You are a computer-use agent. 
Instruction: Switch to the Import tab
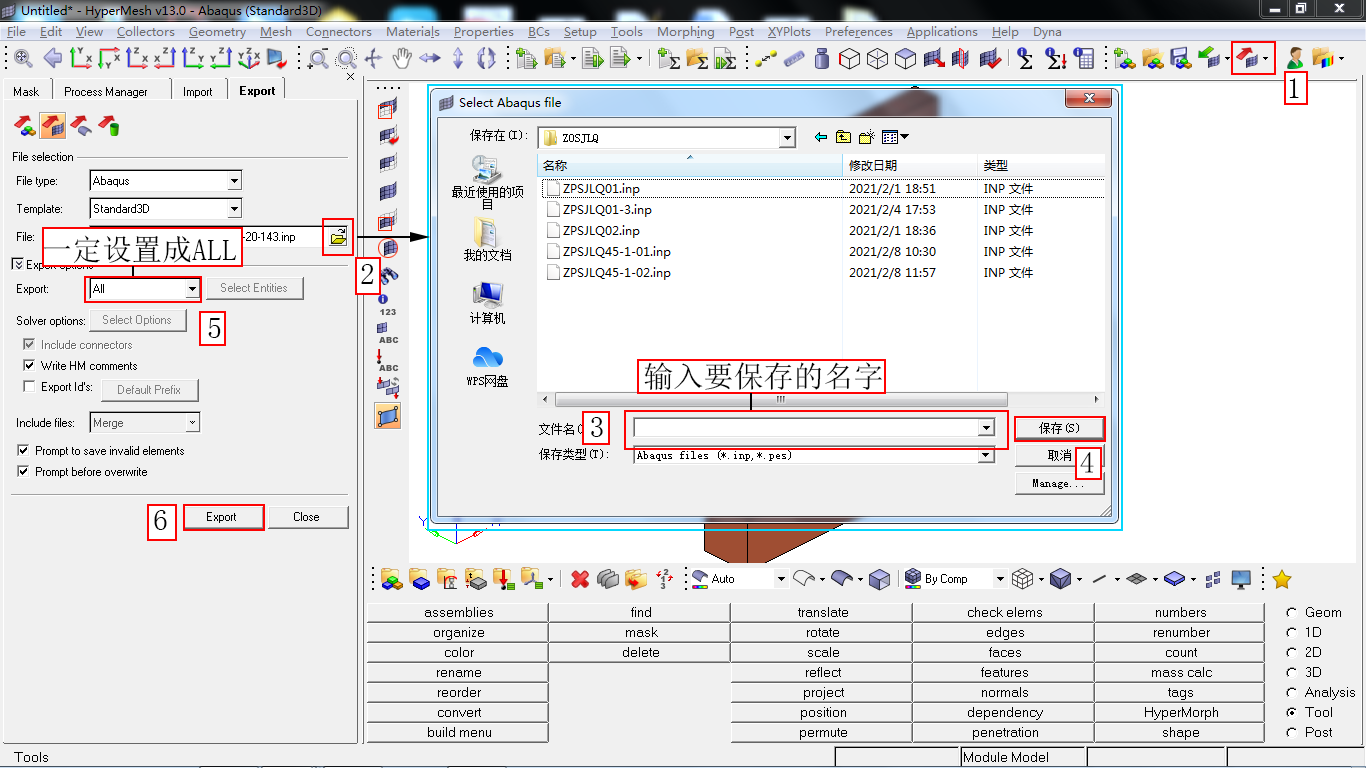198,91
